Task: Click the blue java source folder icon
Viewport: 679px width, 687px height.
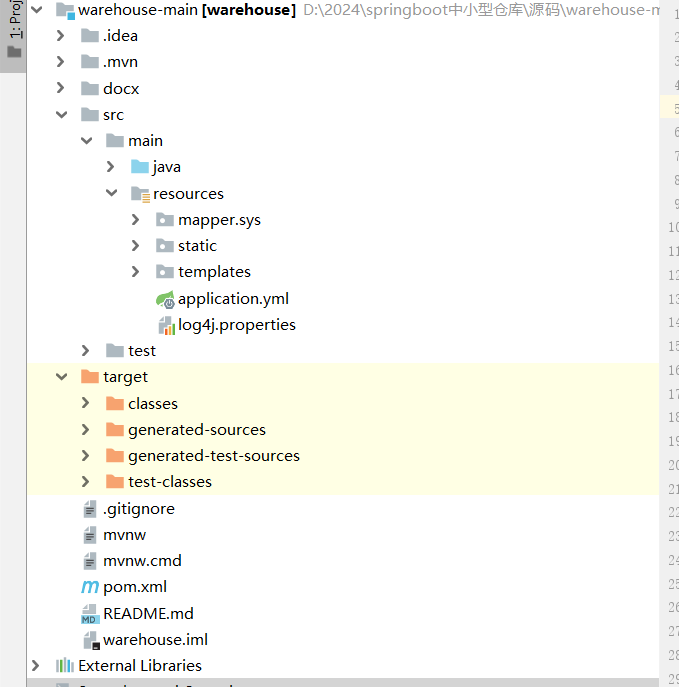Action: (x=140, y=167)
